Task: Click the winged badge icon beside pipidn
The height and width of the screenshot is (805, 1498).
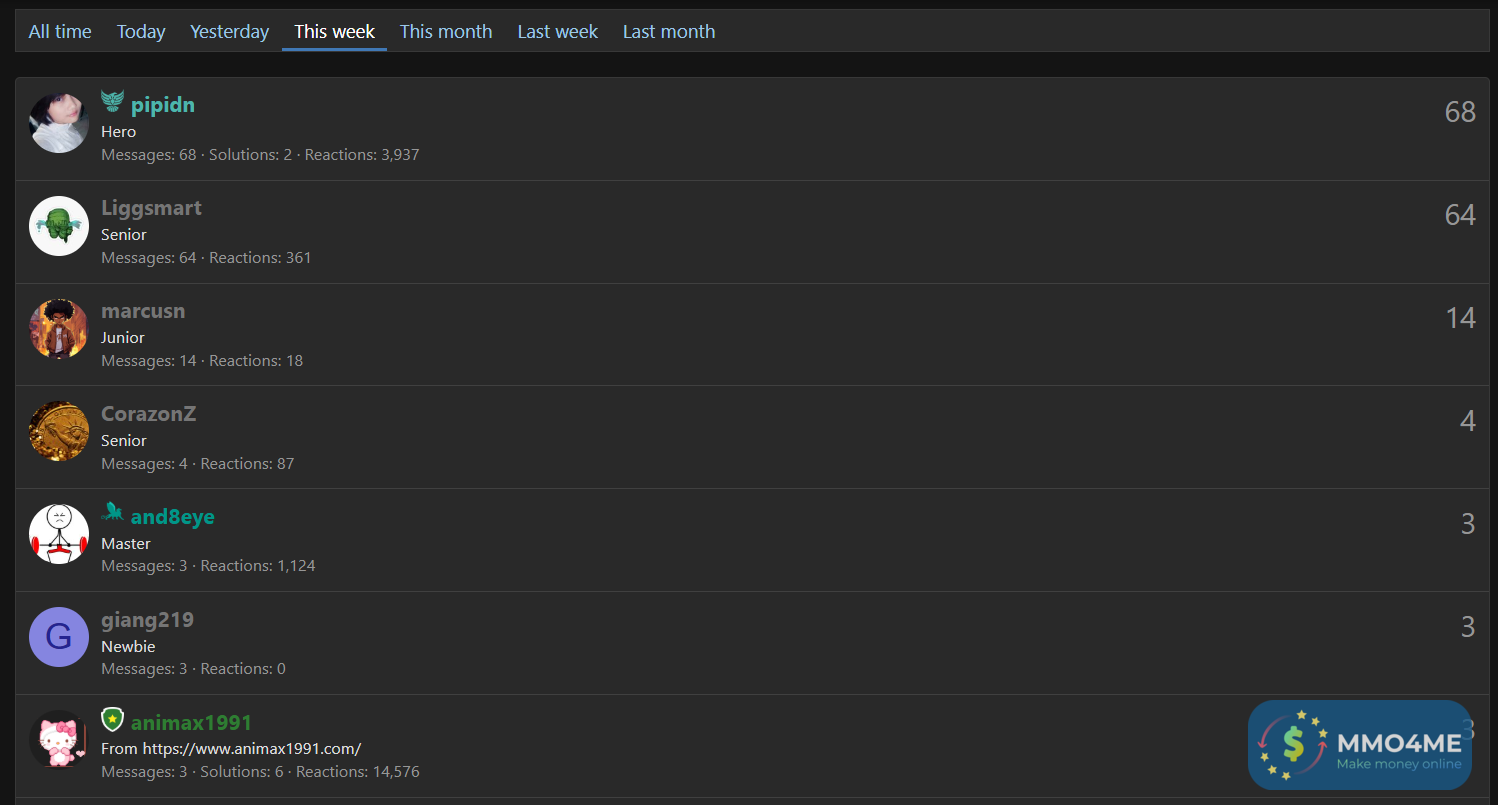Action: click(x=113, y=102)
